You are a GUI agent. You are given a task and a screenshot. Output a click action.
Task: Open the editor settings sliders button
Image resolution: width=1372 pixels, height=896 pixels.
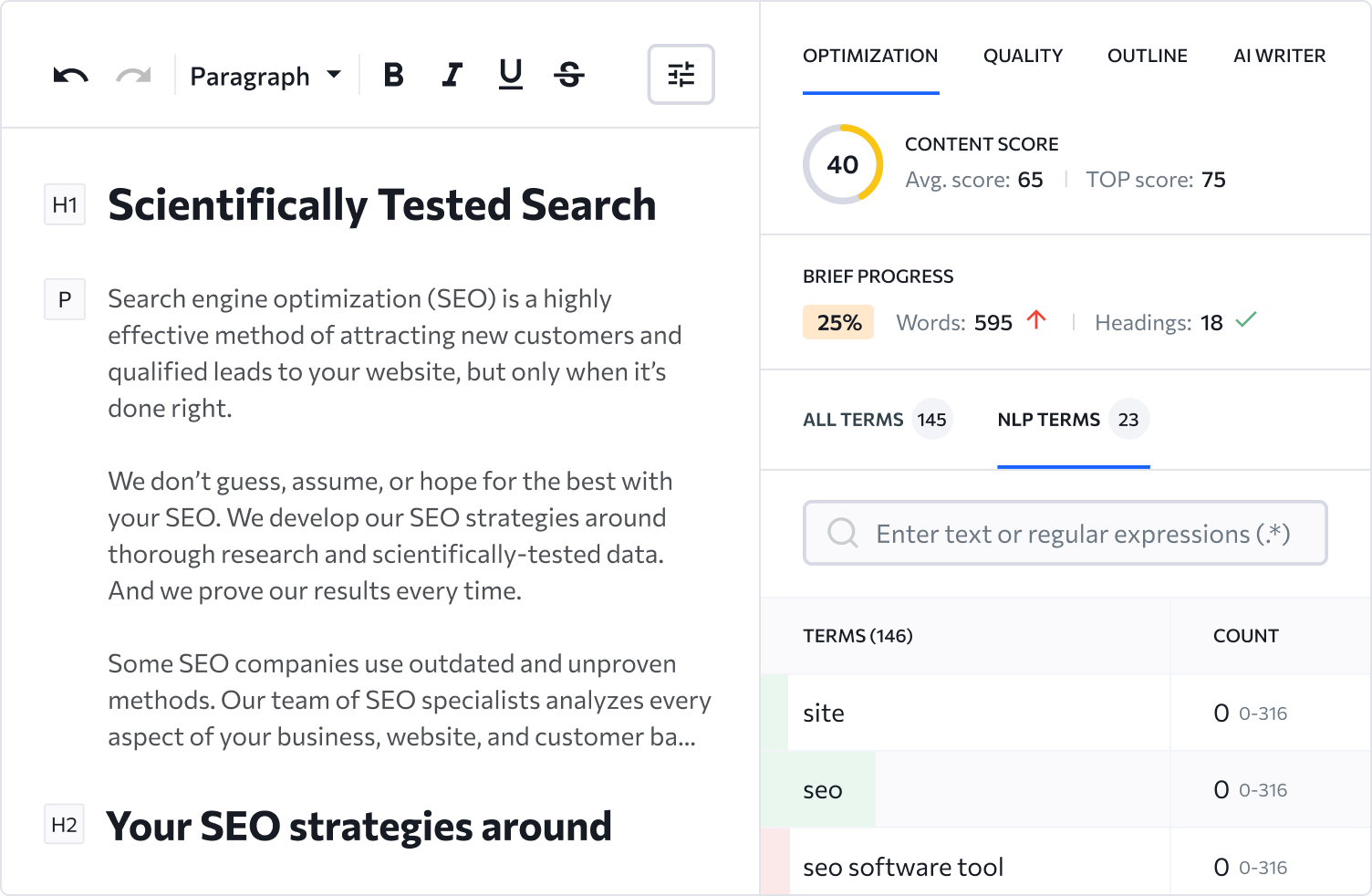pyautogui.click(x=681, y=75)
